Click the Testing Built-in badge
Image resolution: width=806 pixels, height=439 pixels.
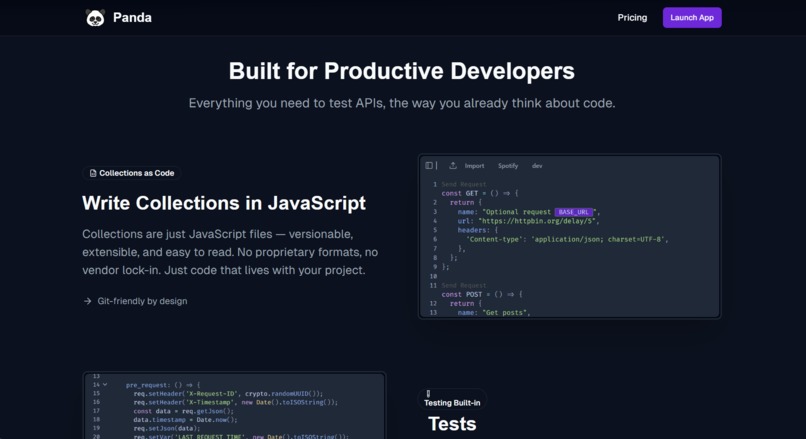(452, 399)
